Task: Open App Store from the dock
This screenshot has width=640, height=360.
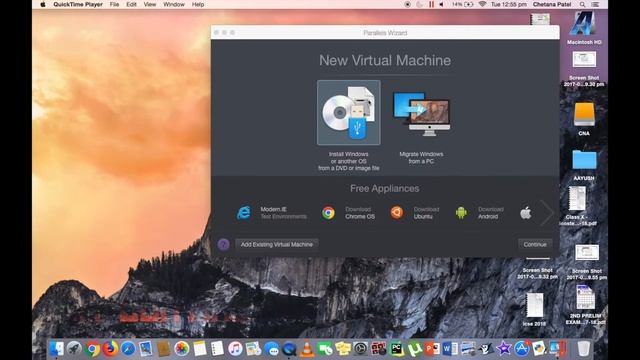Action: coord(522,349)
